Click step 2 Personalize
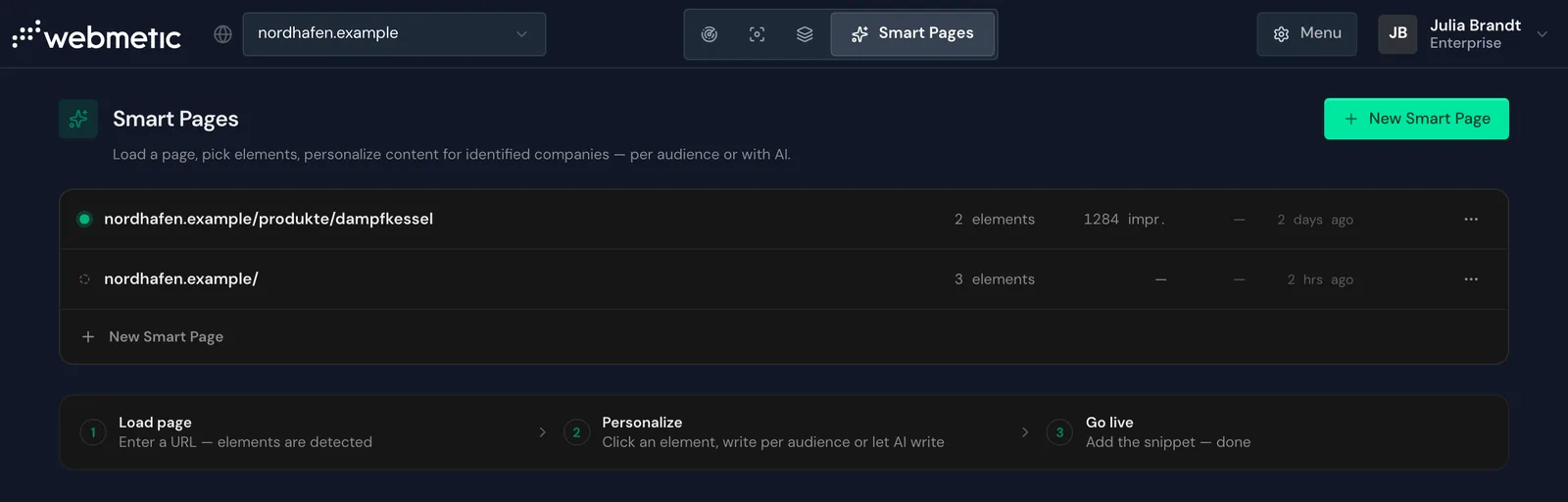Viewport: 1568px width, 502px height. [754, 432]
